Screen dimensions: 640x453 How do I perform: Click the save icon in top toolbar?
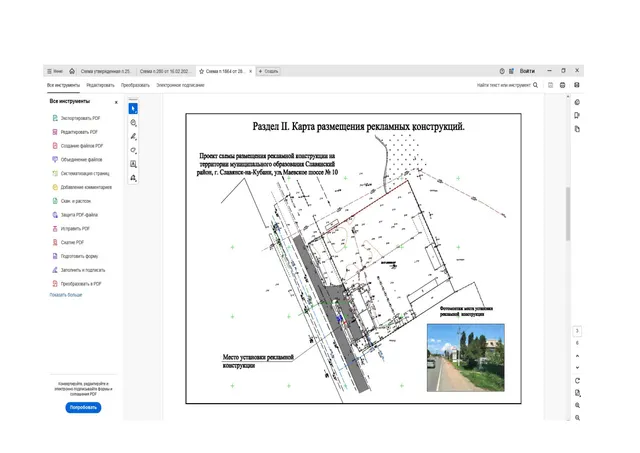pyautogui.click(x=550, y=85)
